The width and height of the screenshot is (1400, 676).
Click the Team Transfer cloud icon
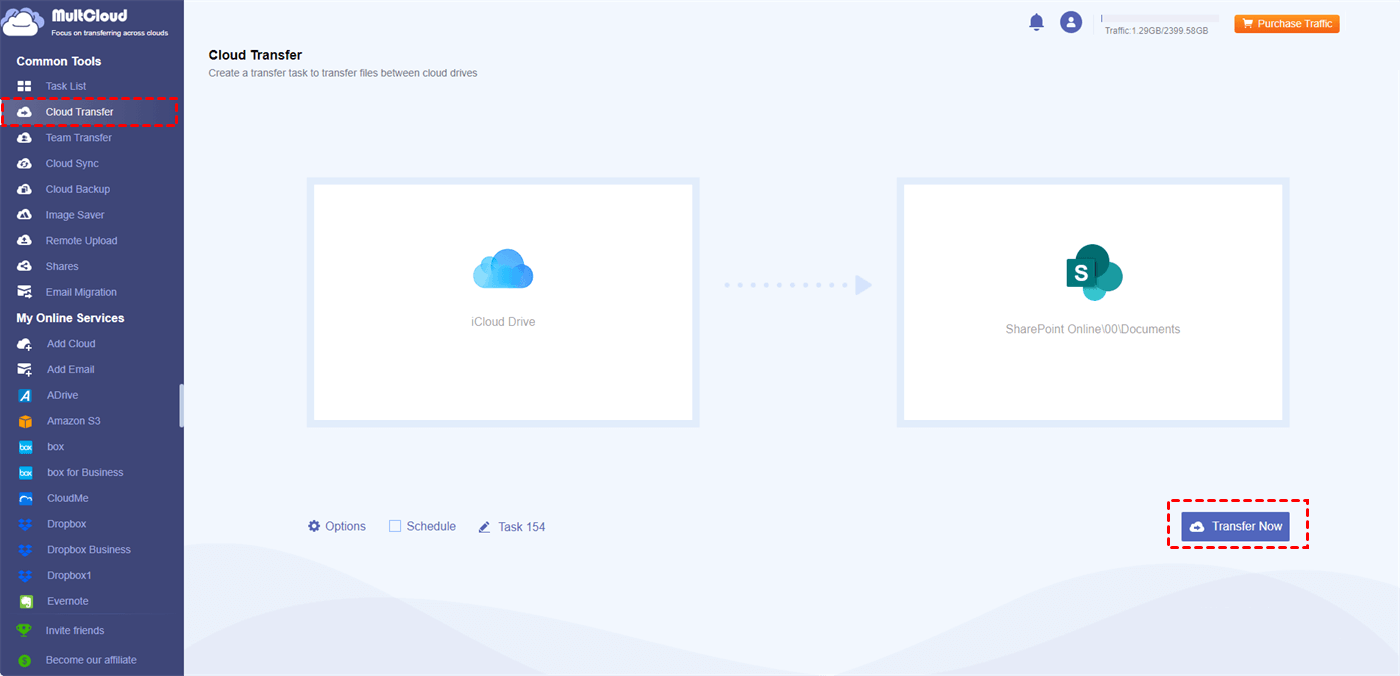25,138
